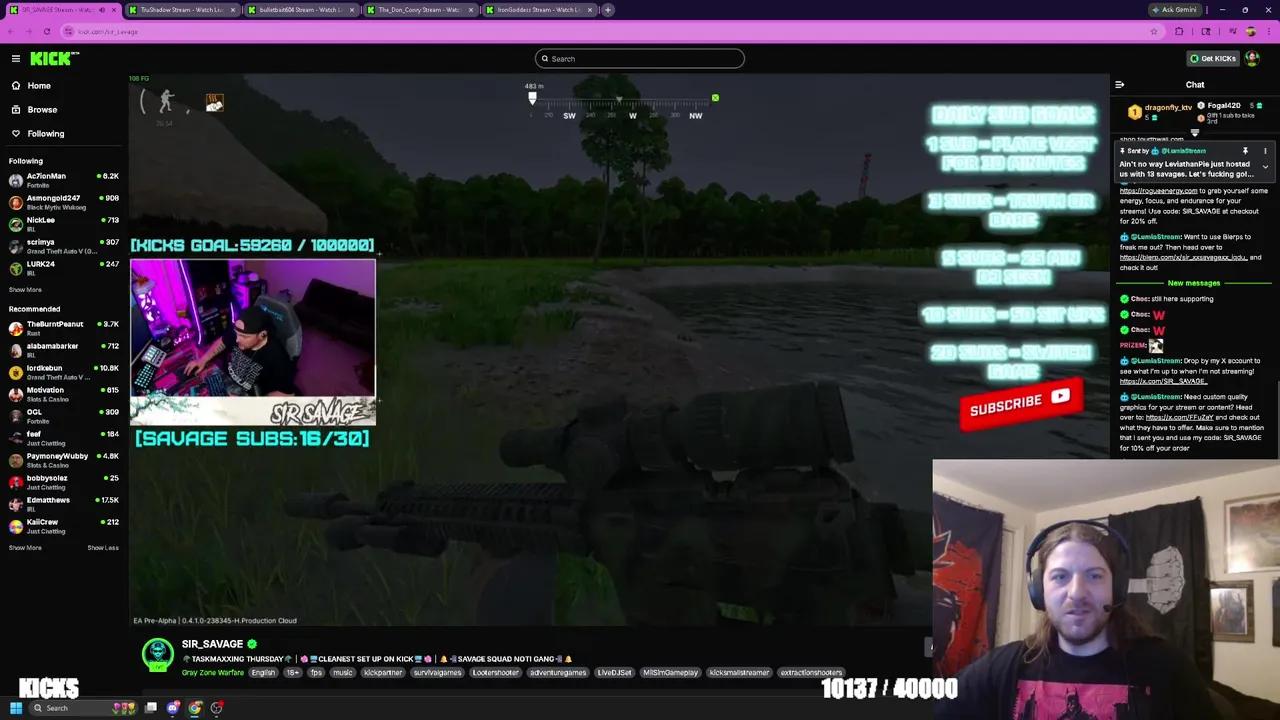Image resolution: width=1280 pixels, height=720 pixels.
Task: Open scrimya followed channel
Action: 62,246
